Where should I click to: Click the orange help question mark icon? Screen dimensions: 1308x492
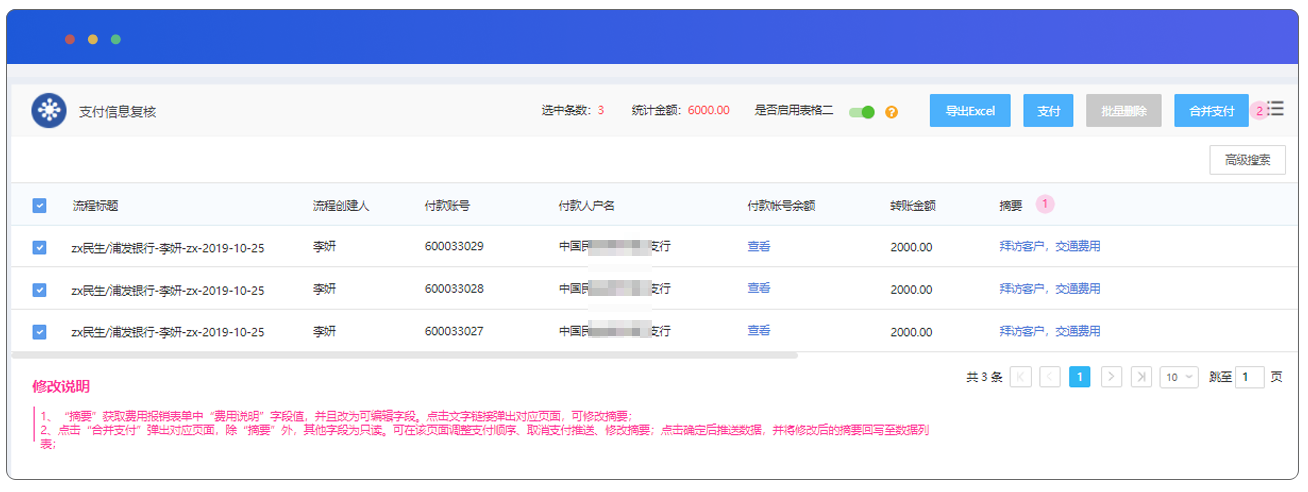pos(892,112)
